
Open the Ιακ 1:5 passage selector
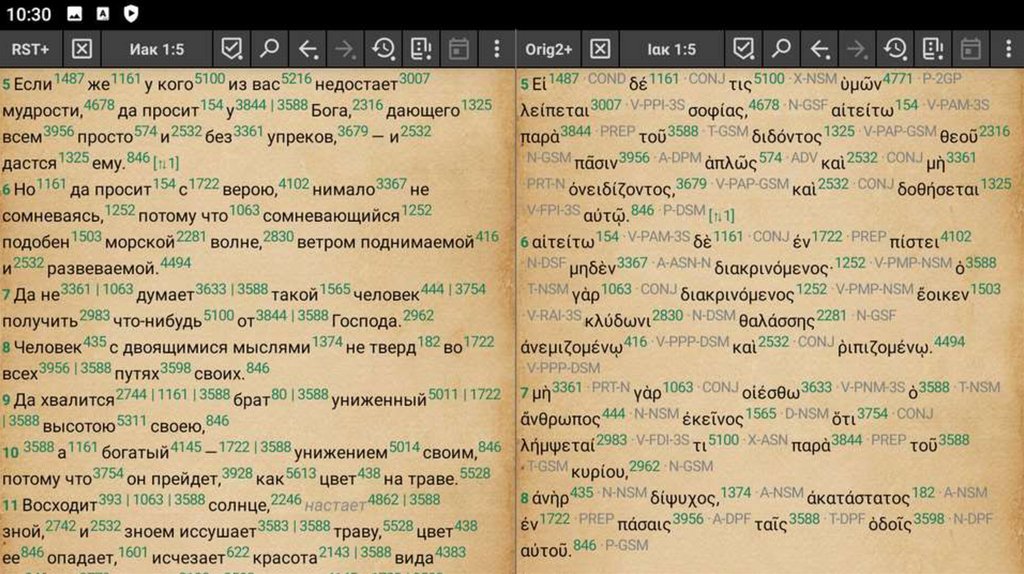point(671,48)
